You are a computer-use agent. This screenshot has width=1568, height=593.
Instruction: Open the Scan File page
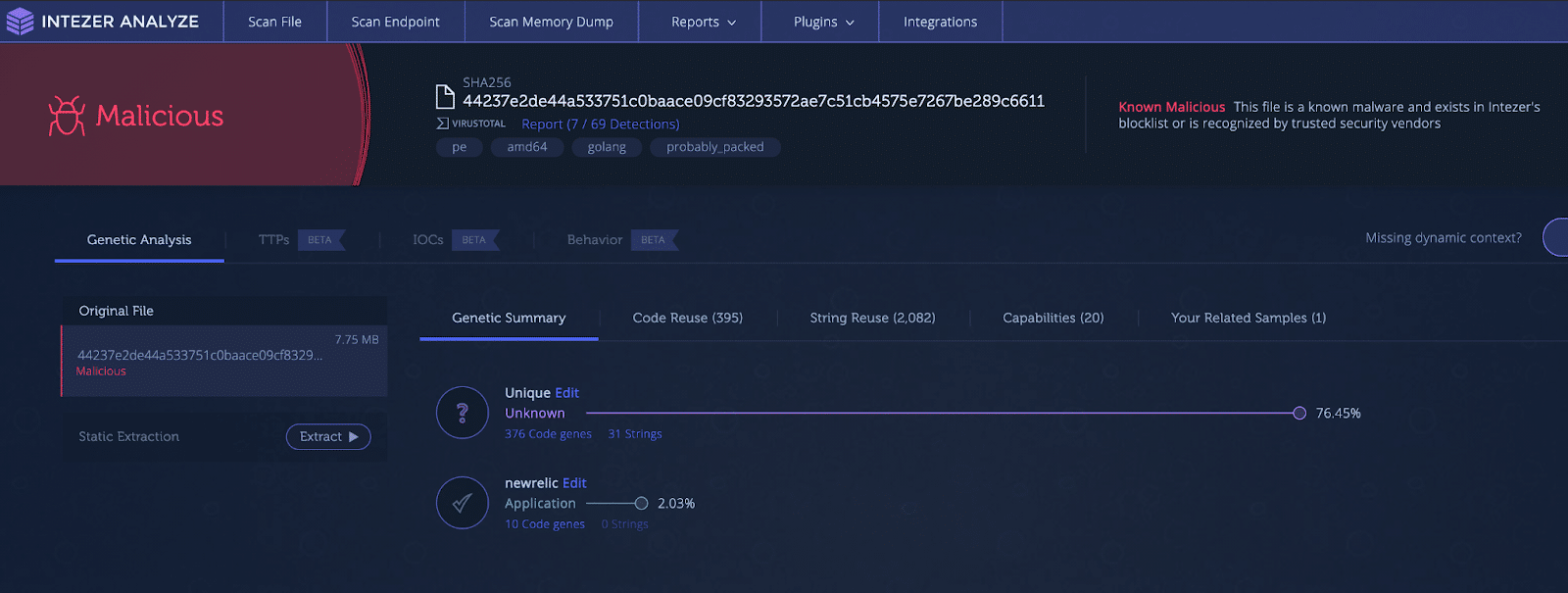(x=274, y=22)
